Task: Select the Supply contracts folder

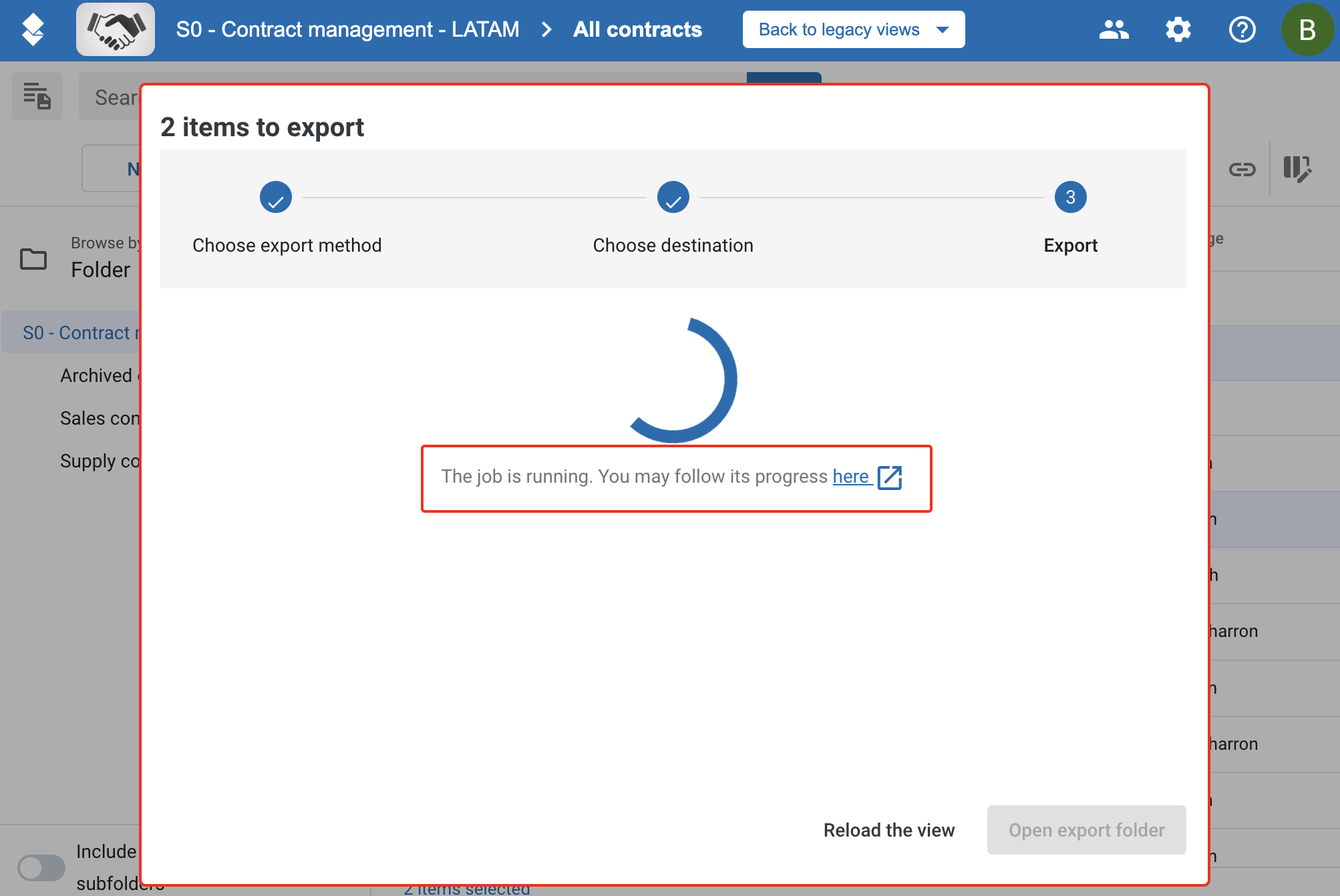Action: point(100,461)
